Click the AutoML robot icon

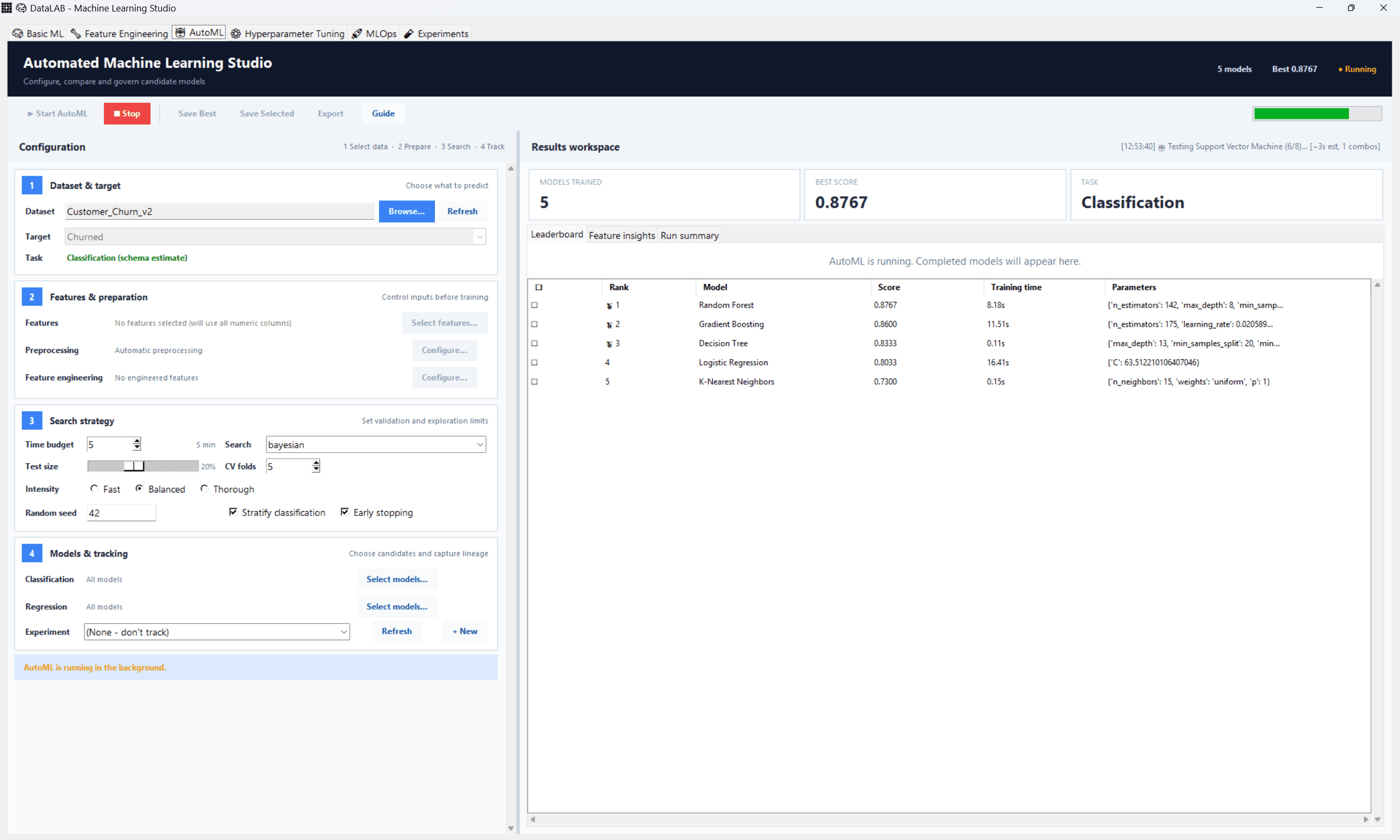(x=180, y=32)
